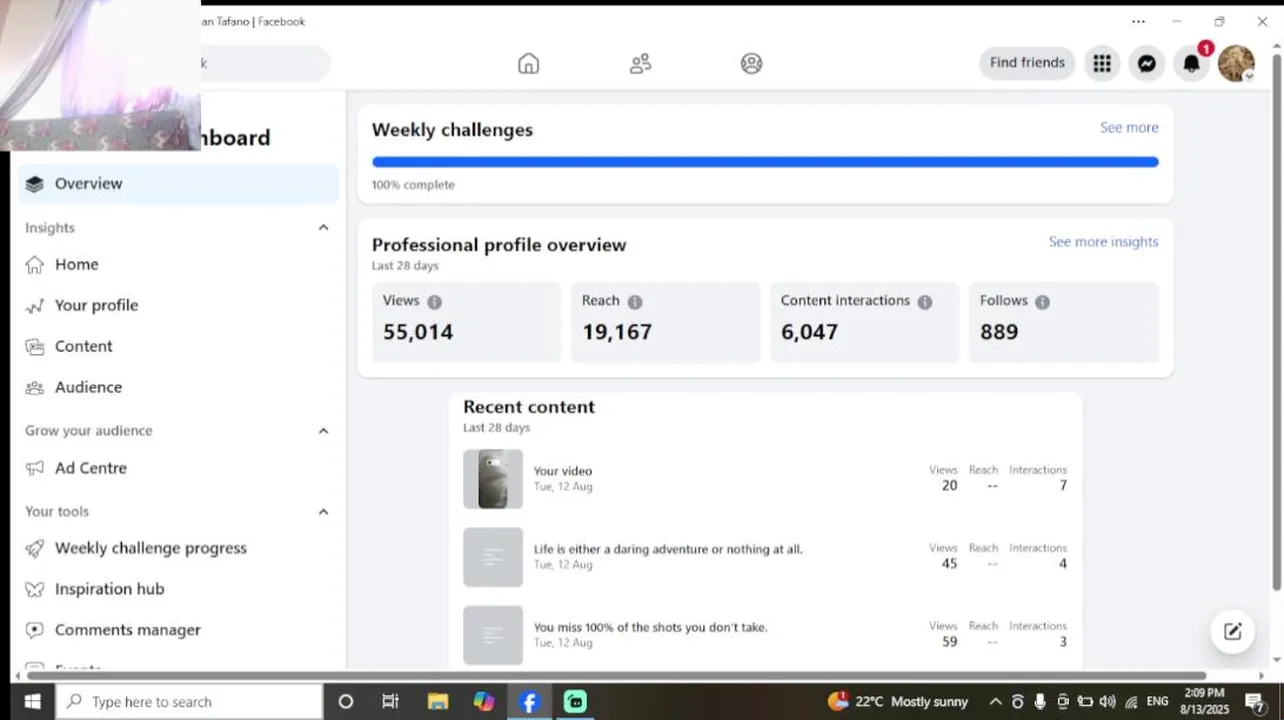Open the Follows 889 card

[1063, 322]
